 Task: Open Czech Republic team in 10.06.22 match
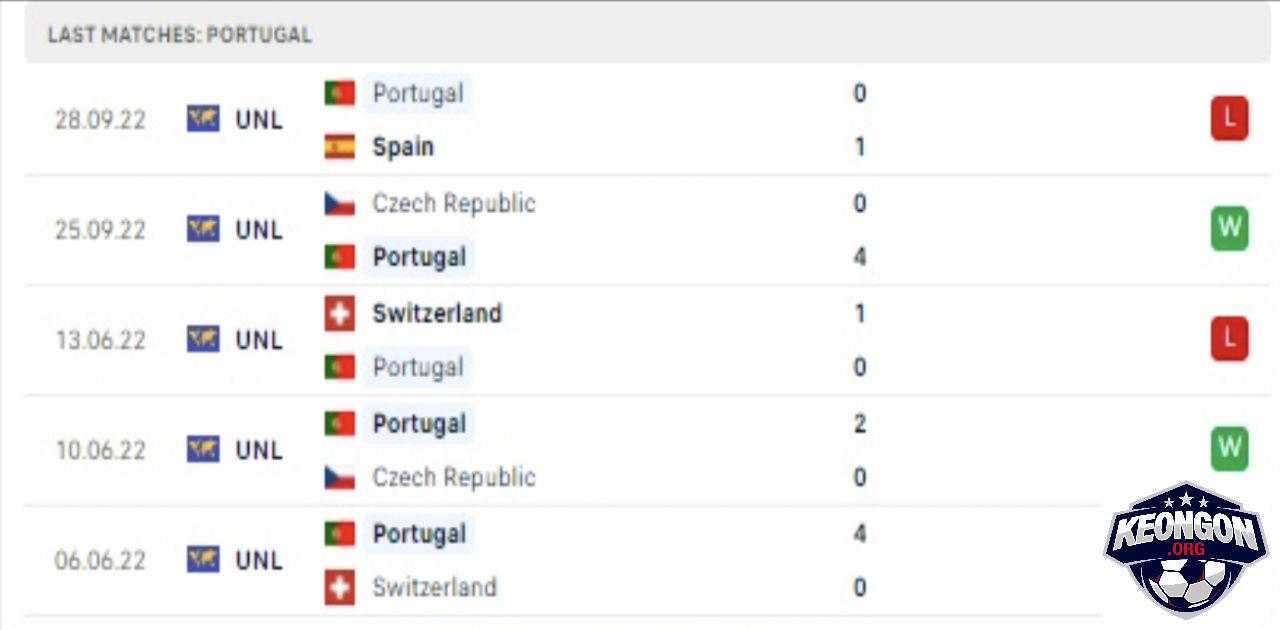pyautogui.click(x=454, y=478)
